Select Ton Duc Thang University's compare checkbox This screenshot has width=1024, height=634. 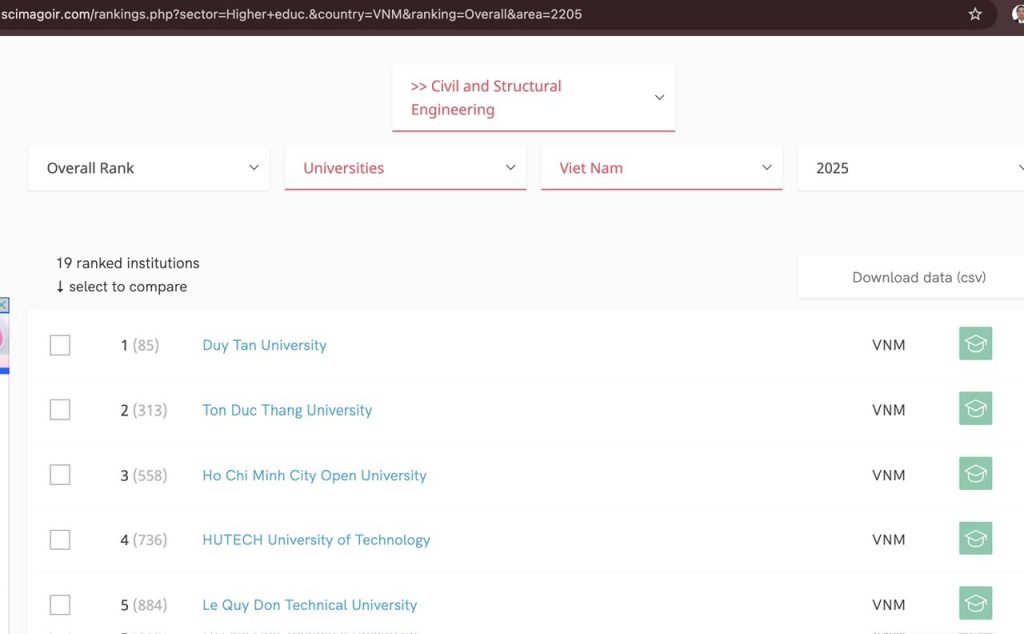click(60, 409)
